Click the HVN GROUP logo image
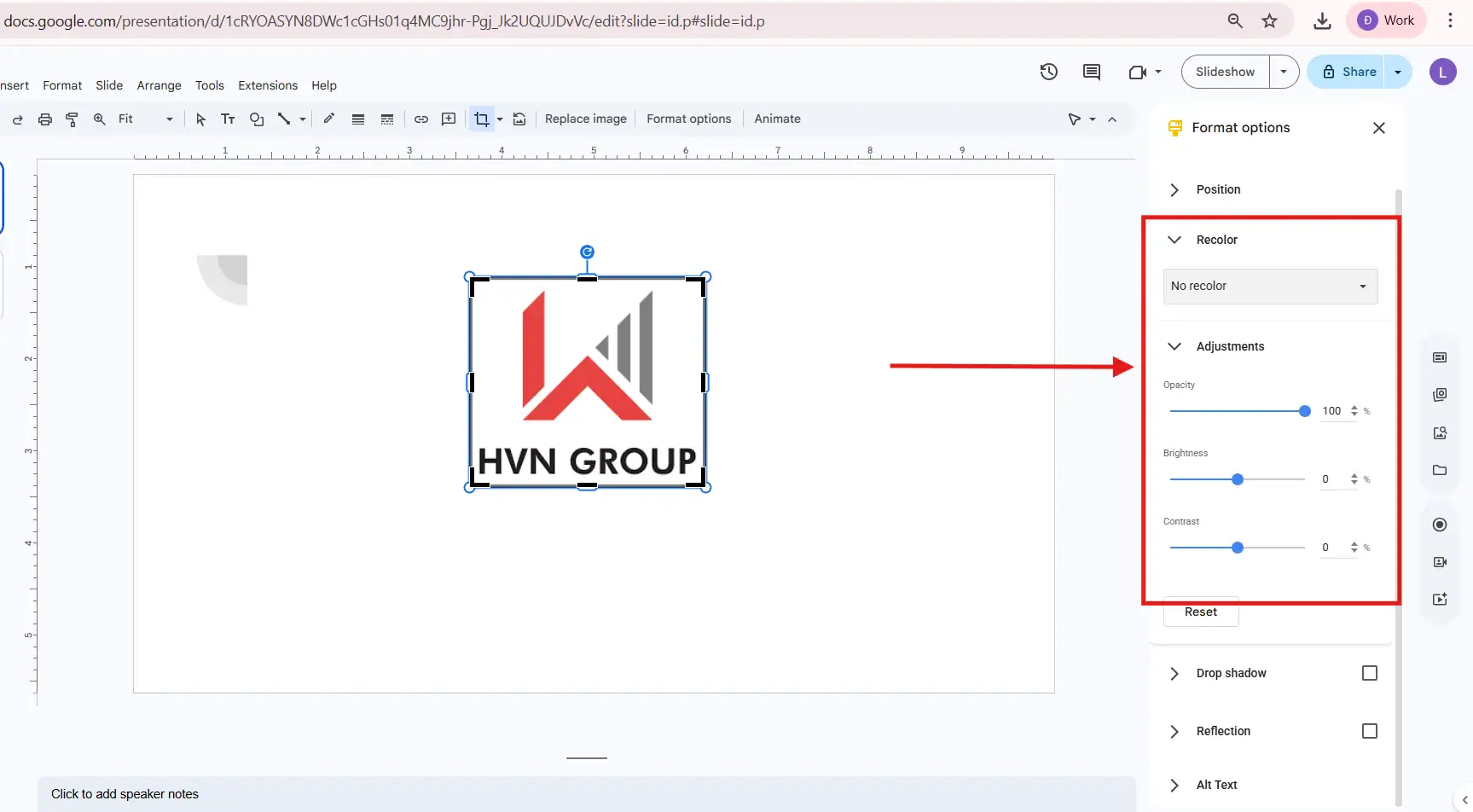 [588, 382]
